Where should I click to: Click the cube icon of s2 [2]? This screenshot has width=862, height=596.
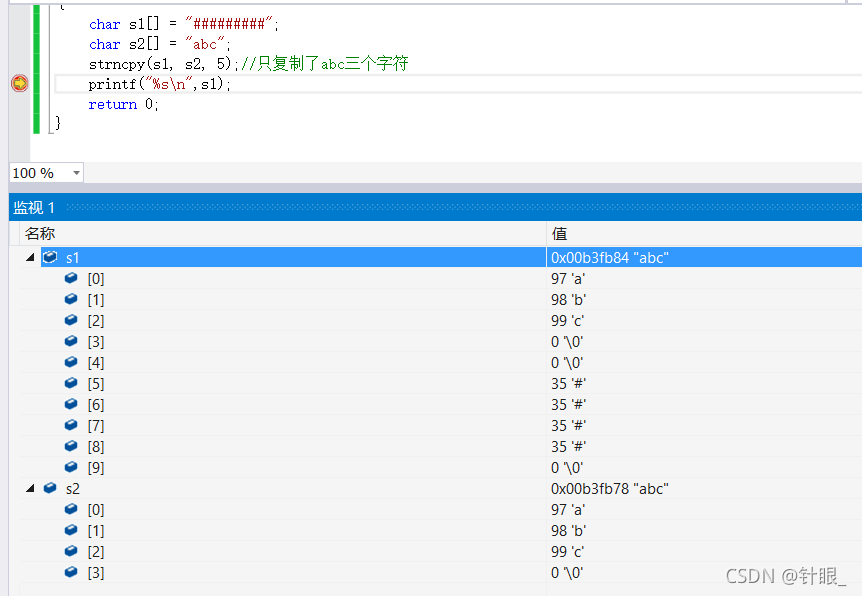pyautogui.click(x=71, y=551)
